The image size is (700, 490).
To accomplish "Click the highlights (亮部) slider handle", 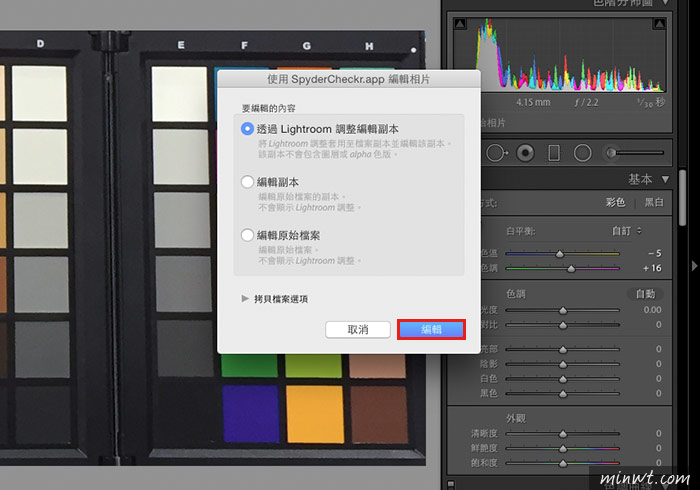I will coord(563,349).
